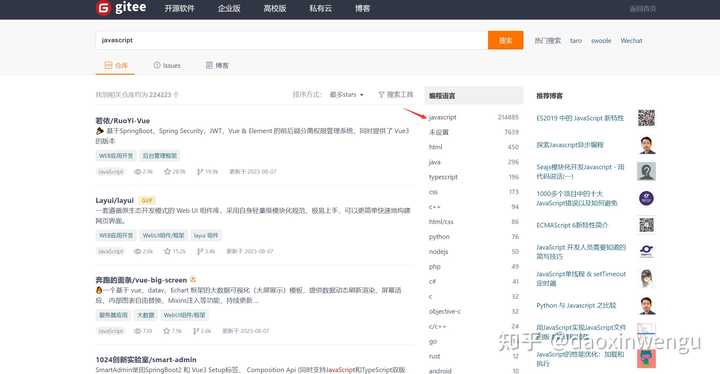
Task: Click the QR thumbnail beside ES2019 blog
Action: coord(646,118)
